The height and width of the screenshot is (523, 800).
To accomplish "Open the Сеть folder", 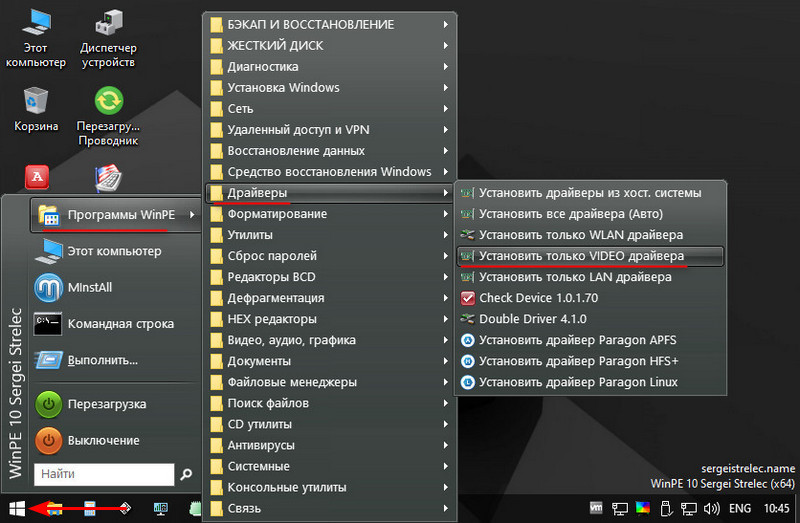I will (330, 109).
